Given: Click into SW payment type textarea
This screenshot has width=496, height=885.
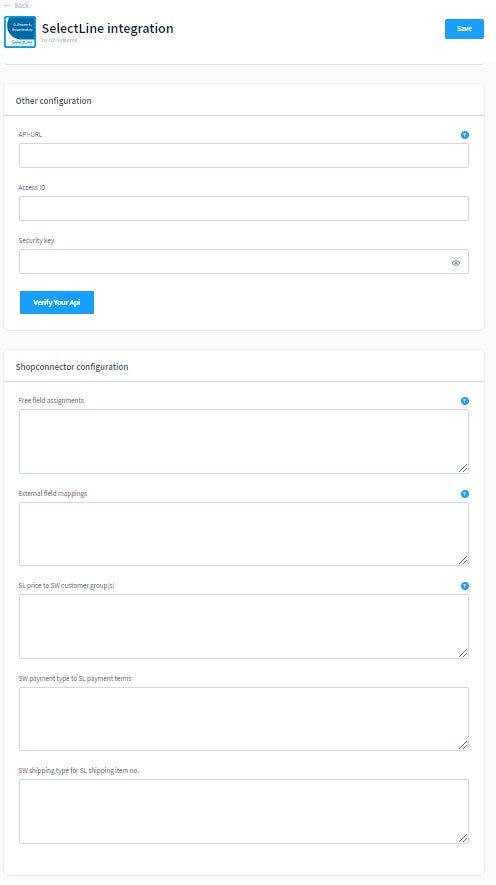Looking at the screenshot, I should click(244, 719).
